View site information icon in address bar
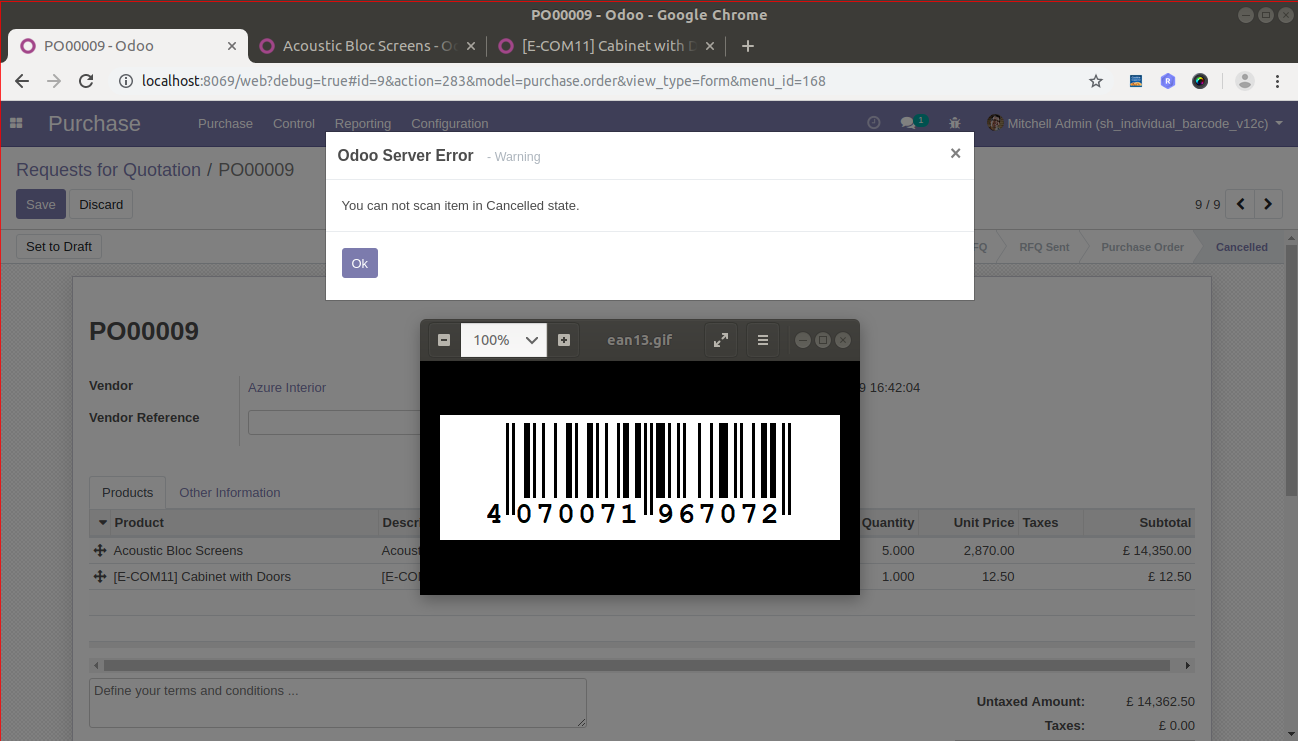Viewport: 1298px width, 741px height. pos(126,81)
